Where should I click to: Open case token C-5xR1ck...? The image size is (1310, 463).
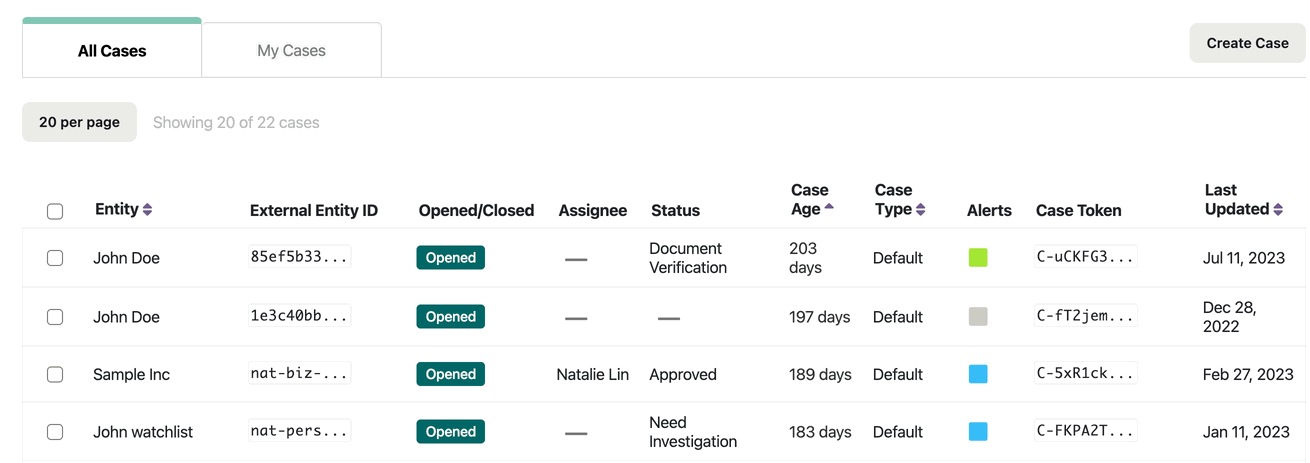point(1085,374)
